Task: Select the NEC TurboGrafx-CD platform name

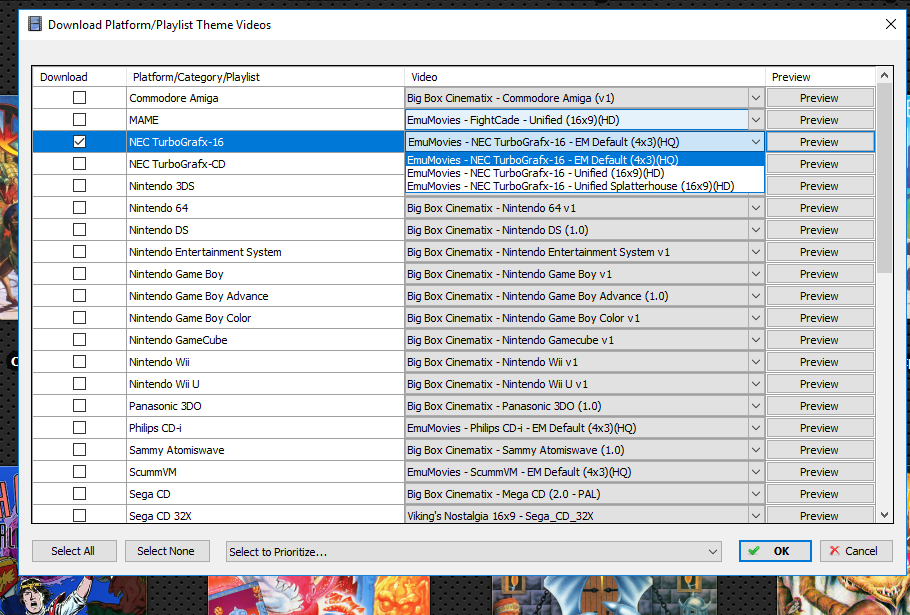Action: (x=177, y=164)
